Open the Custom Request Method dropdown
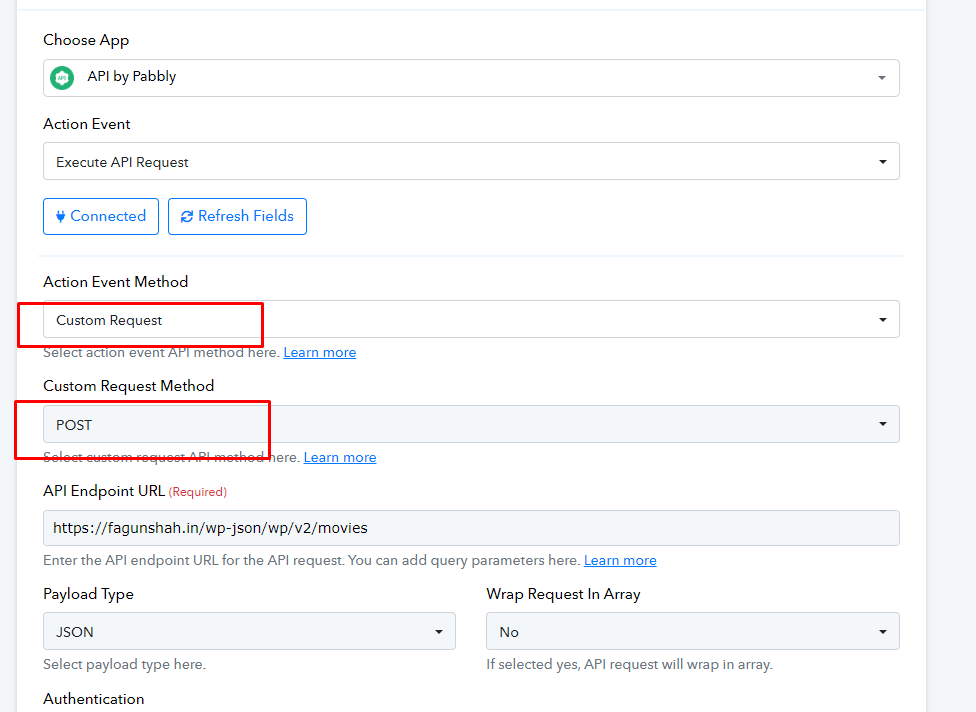The image size is (976, 712). tap(471, 424)
